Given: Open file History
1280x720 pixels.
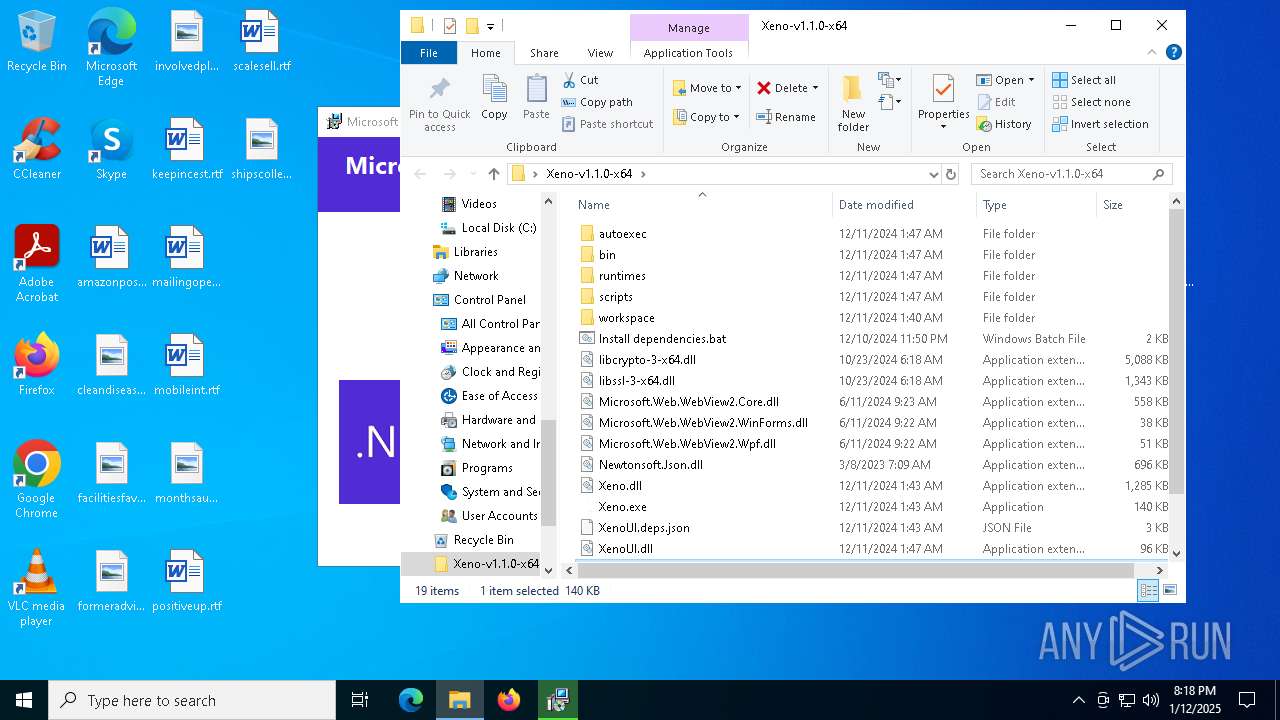Looking at the screenshot, I should tap(1004, 124).
